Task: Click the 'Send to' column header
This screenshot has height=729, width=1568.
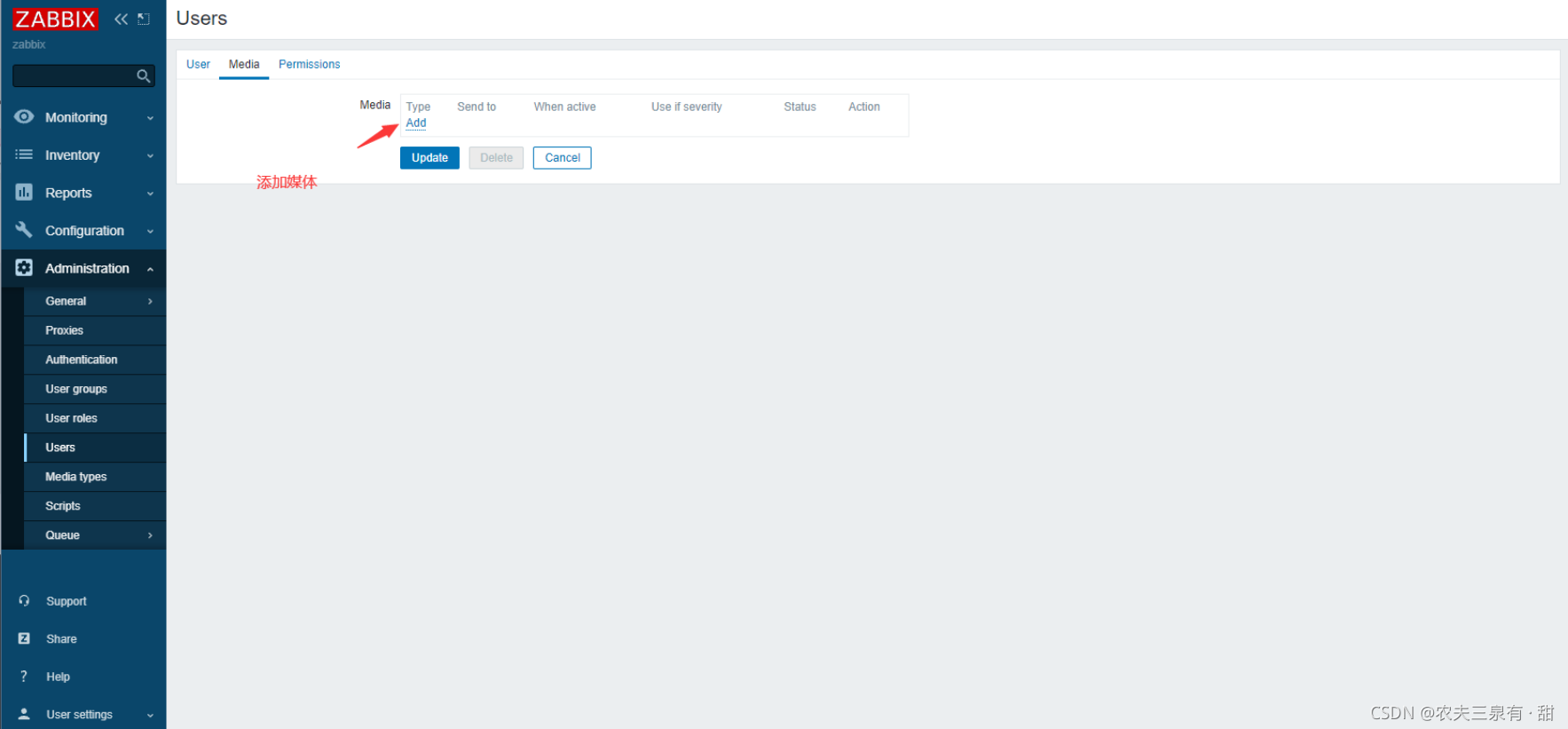Action: click(x=477, y=107)
